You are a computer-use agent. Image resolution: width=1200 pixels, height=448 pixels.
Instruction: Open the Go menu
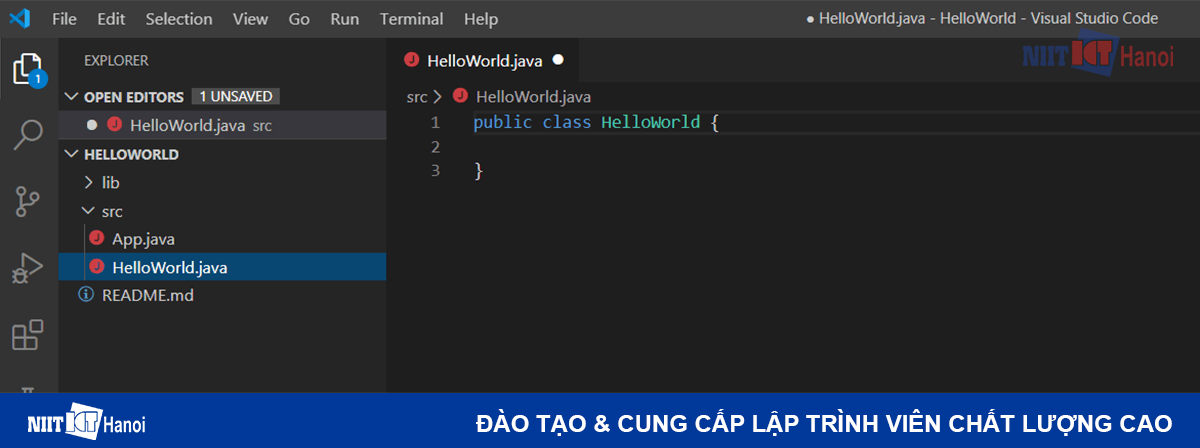(299, 19)
